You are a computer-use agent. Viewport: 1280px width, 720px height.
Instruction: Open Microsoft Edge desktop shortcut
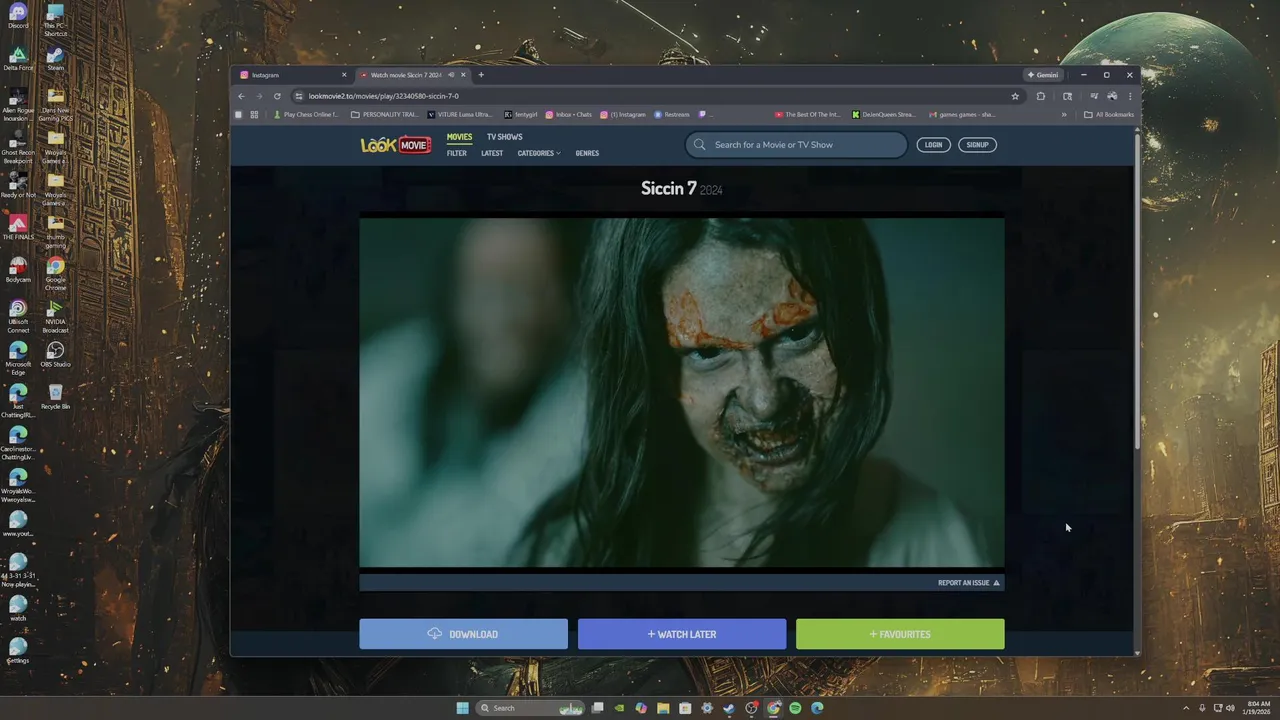point(18,358)
